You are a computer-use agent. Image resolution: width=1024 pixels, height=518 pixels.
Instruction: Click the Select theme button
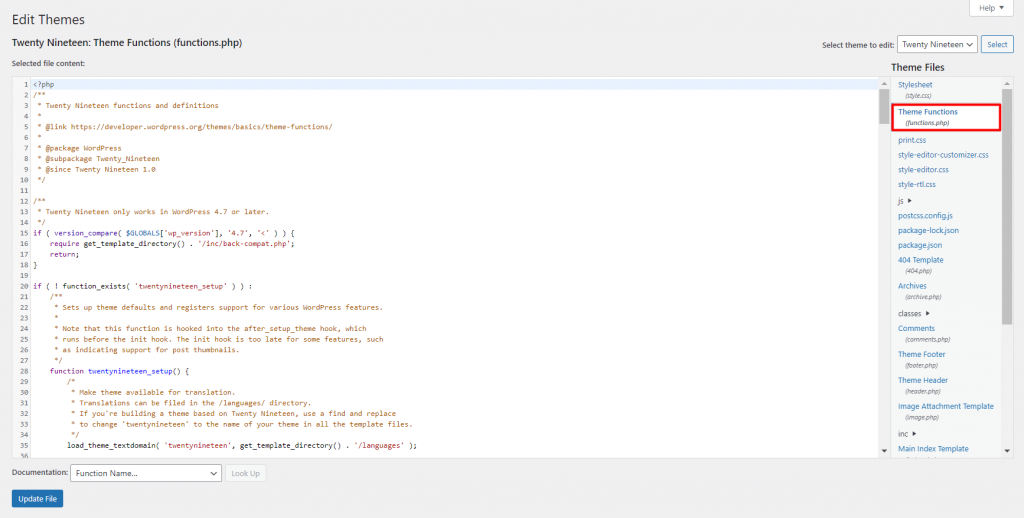996,45
